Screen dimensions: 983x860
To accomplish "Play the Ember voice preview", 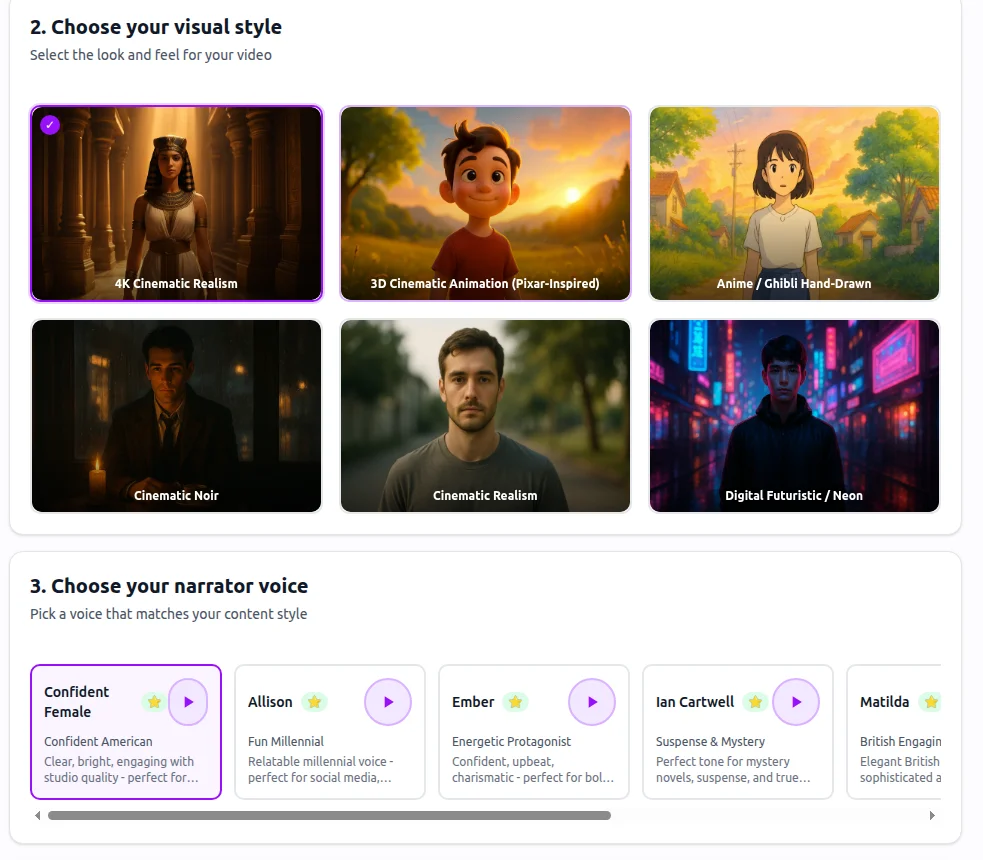I will tap(592, 702).
